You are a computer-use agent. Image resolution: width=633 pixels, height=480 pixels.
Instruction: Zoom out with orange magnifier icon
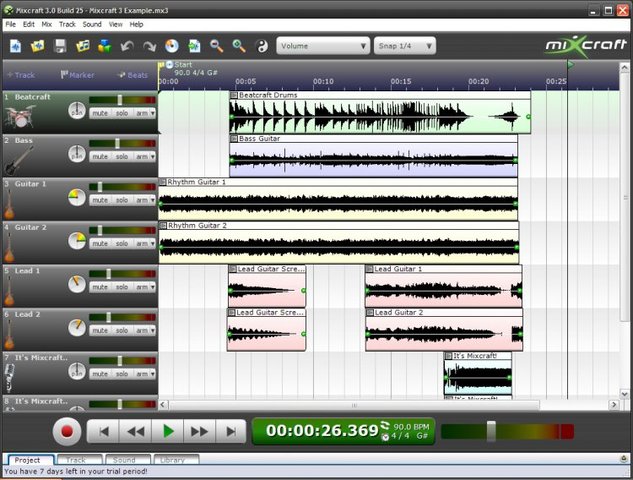(217, 46)
